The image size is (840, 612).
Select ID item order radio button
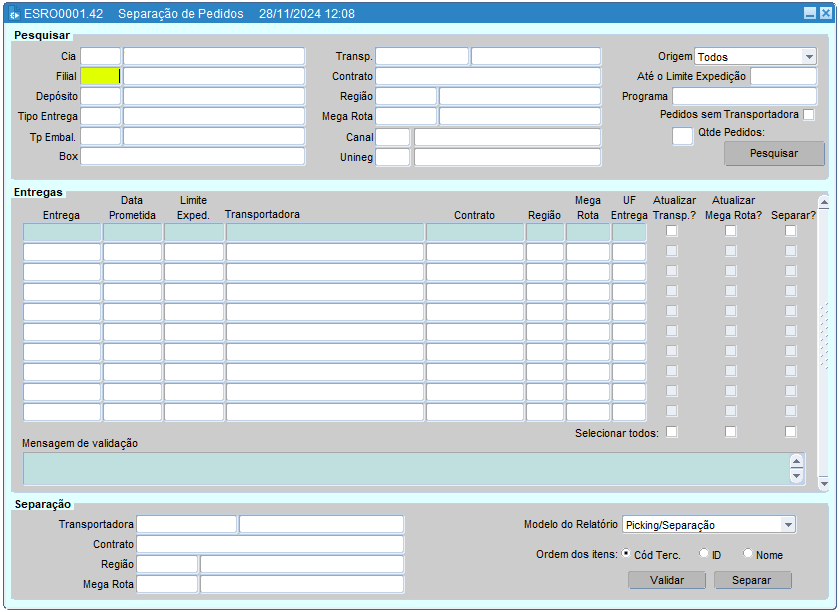[x=704, y=554]
